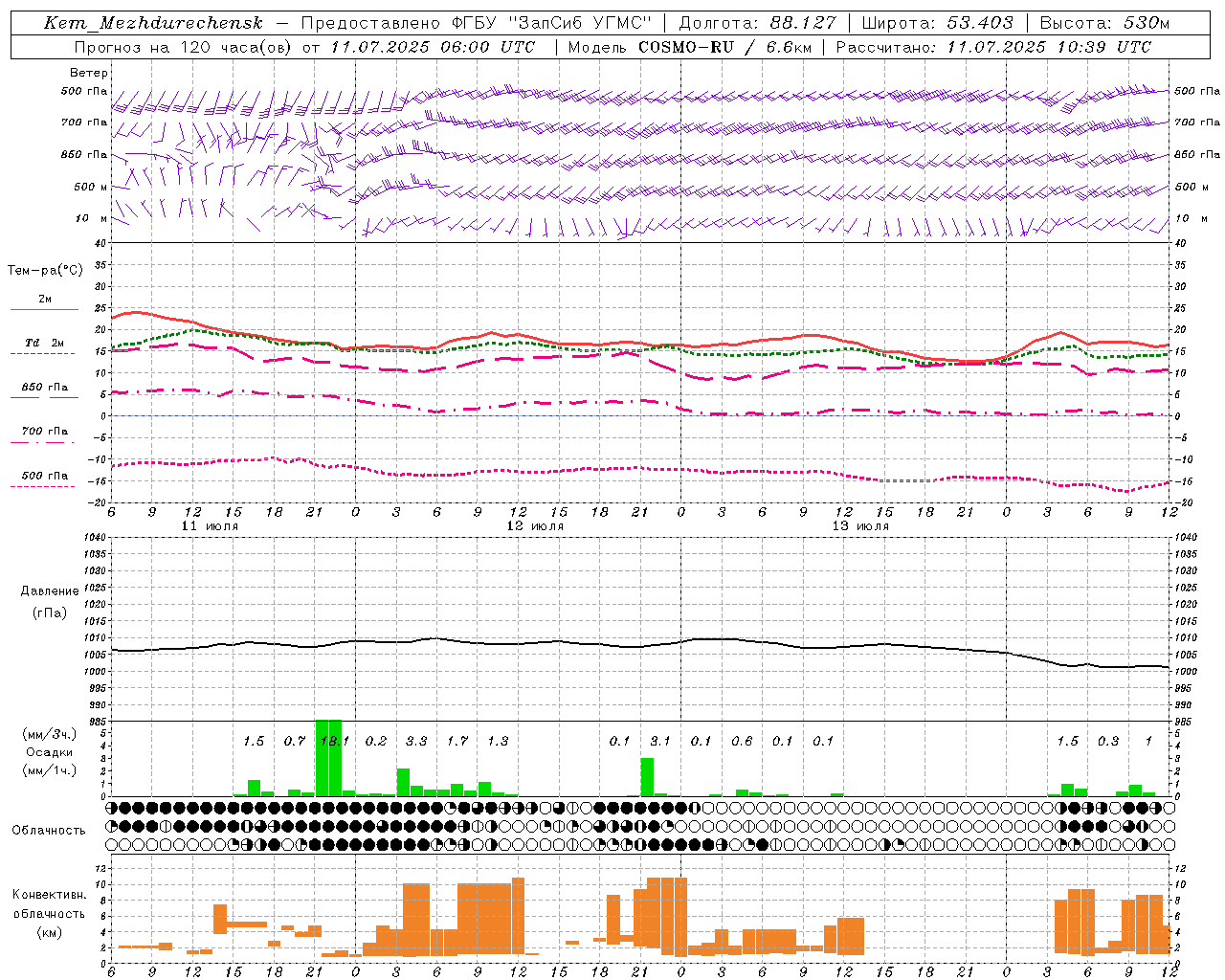Viewport: 1225px width, 980px height.
Task: Click the 500 гПа temperature legend entry
Action: 45,476
